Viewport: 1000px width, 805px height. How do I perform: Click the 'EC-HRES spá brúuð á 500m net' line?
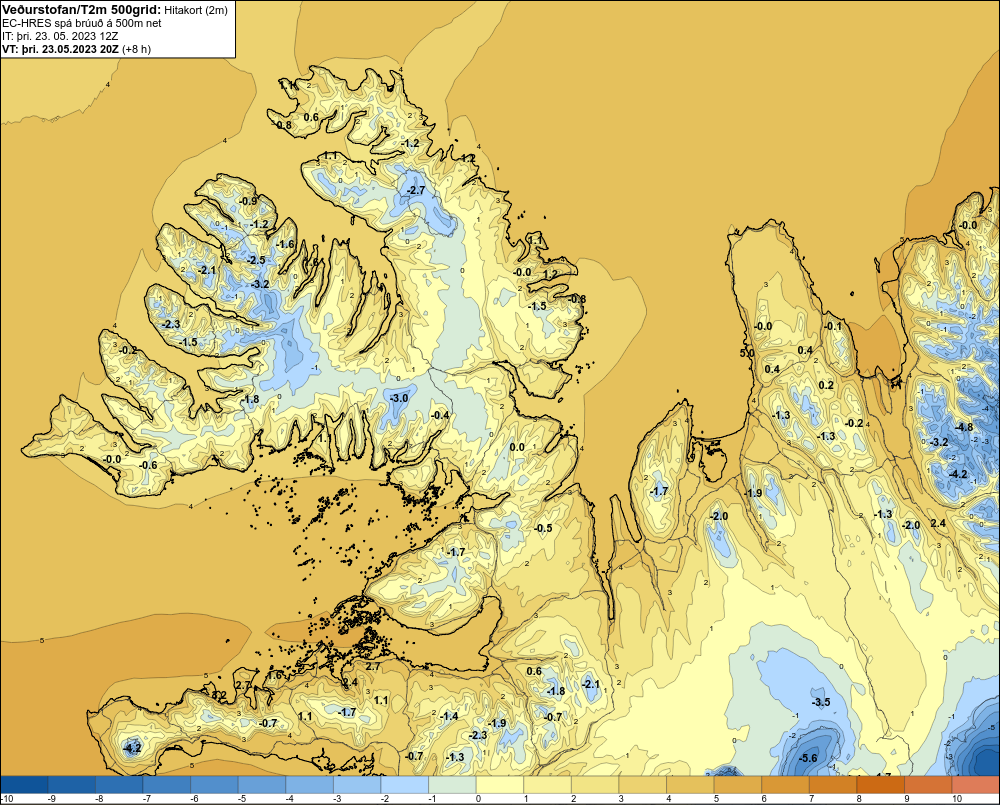click(x=82, y=23)
